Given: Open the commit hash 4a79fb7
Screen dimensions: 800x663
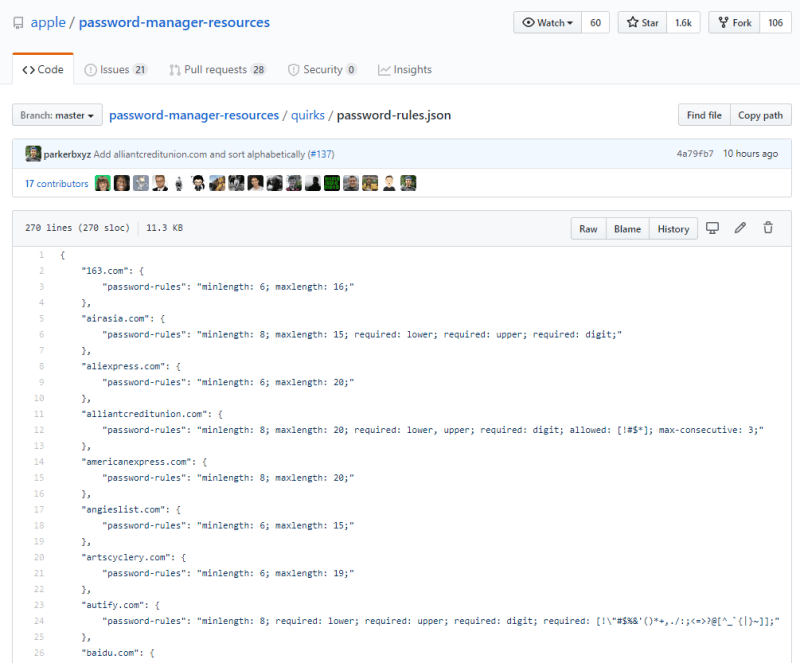Looking at the screenshot, I should point(695,154).
